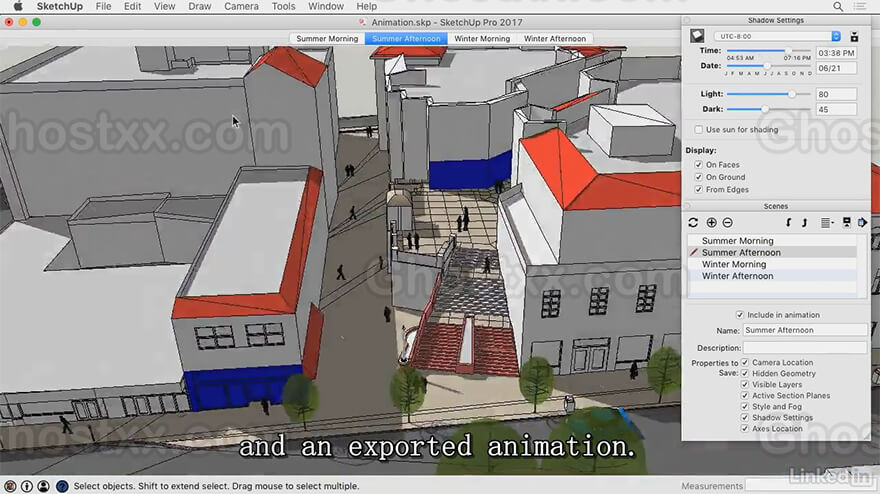The width and height of the screenshot is (880, 494).
Task: Adjust the Date slider handle
Action: pos(767,66)
